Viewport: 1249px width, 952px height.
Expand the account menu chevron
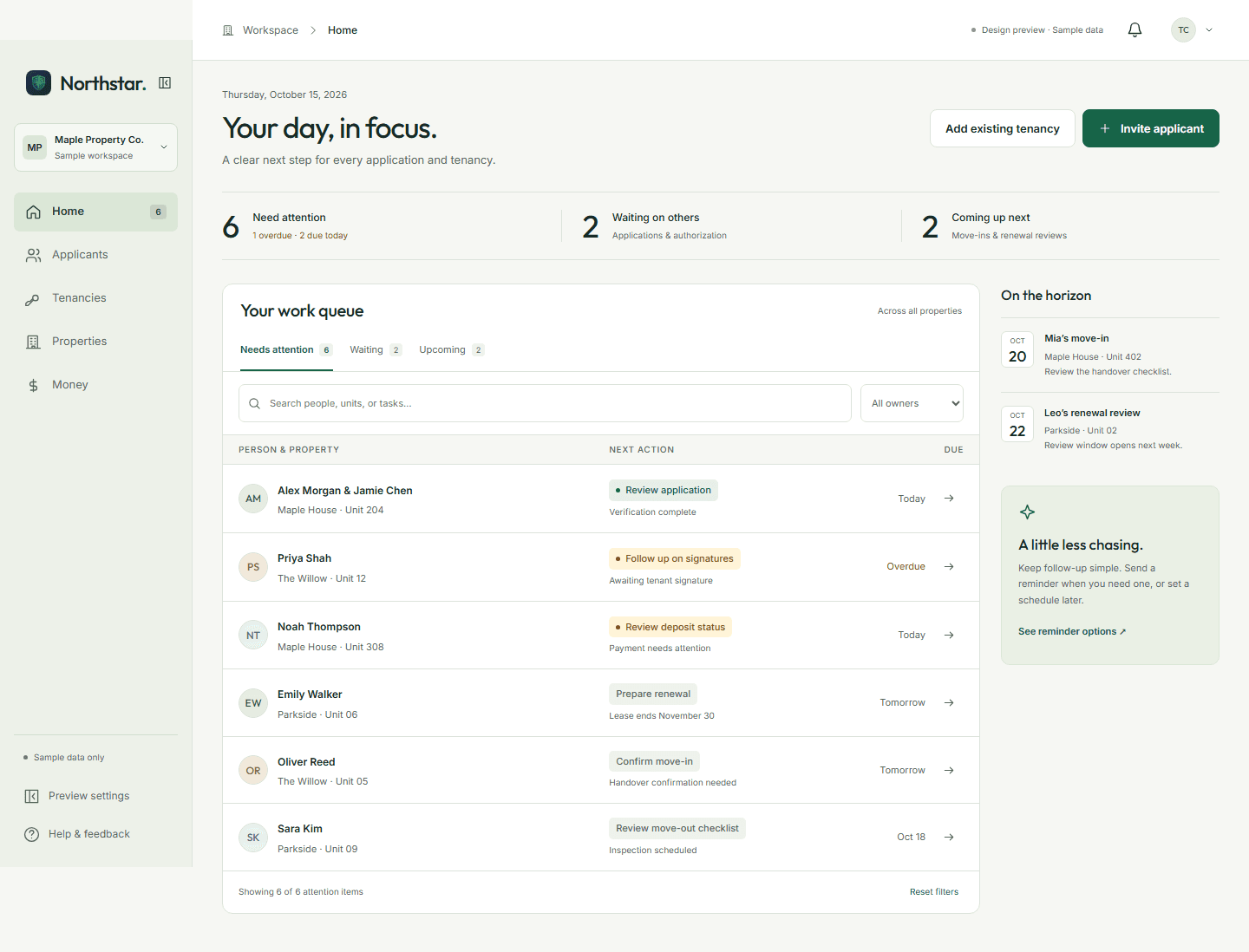[x=1209, y=30]
